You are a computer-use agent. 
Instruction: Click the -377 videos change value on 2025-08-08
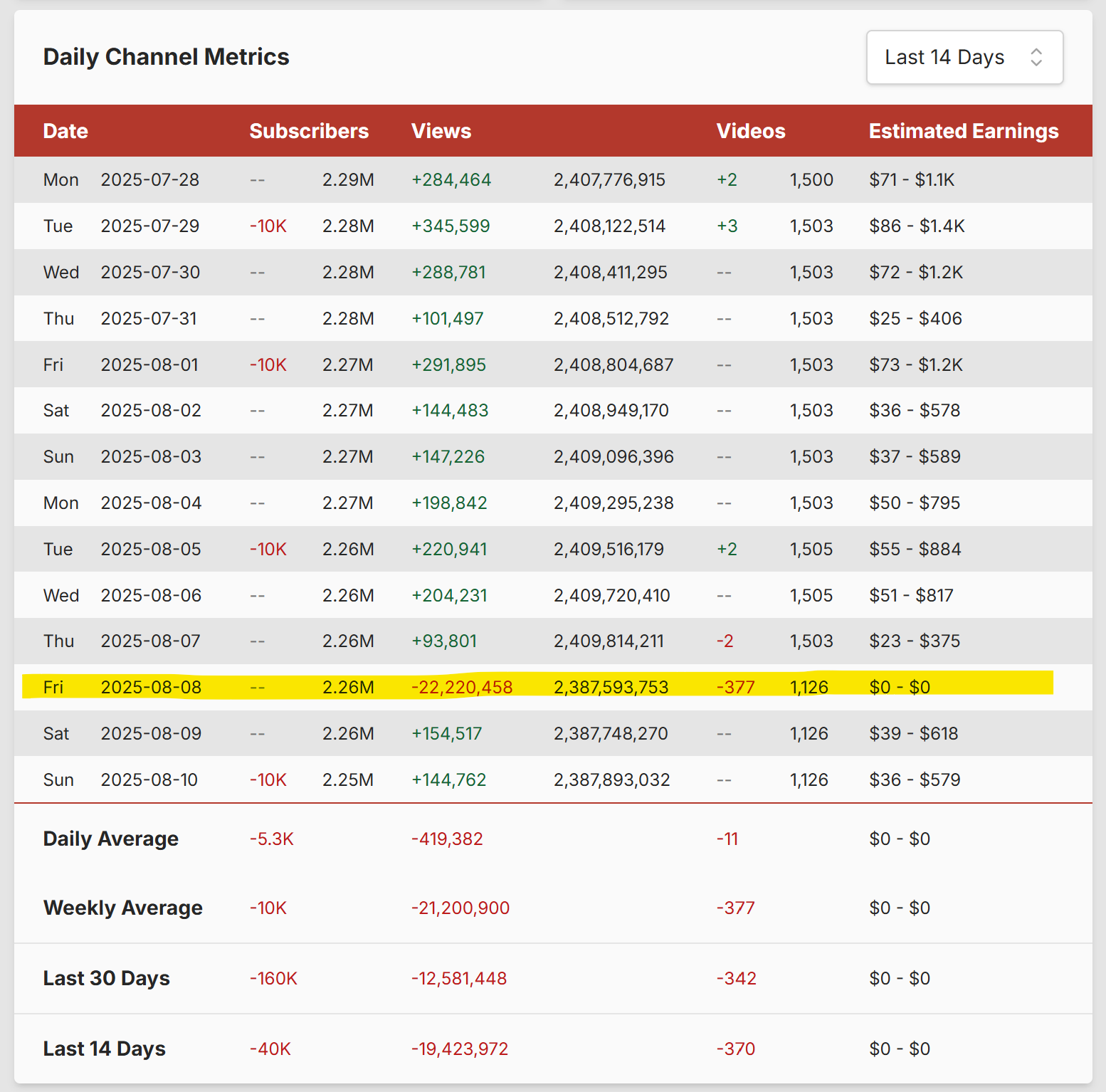pyautogui.click(x=735, y=687)
